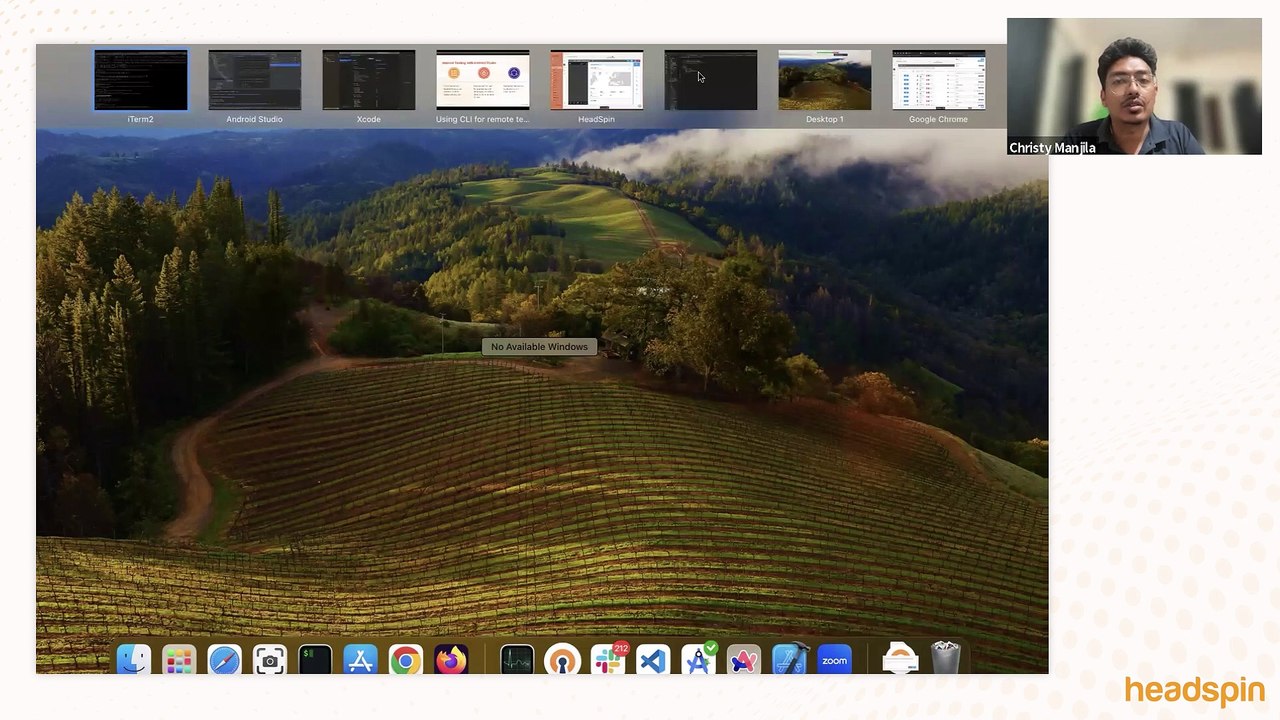Click the Dock icon with green checkmark badge
The height and width of the screenshot is (720, 1280).
coord(699,660)
